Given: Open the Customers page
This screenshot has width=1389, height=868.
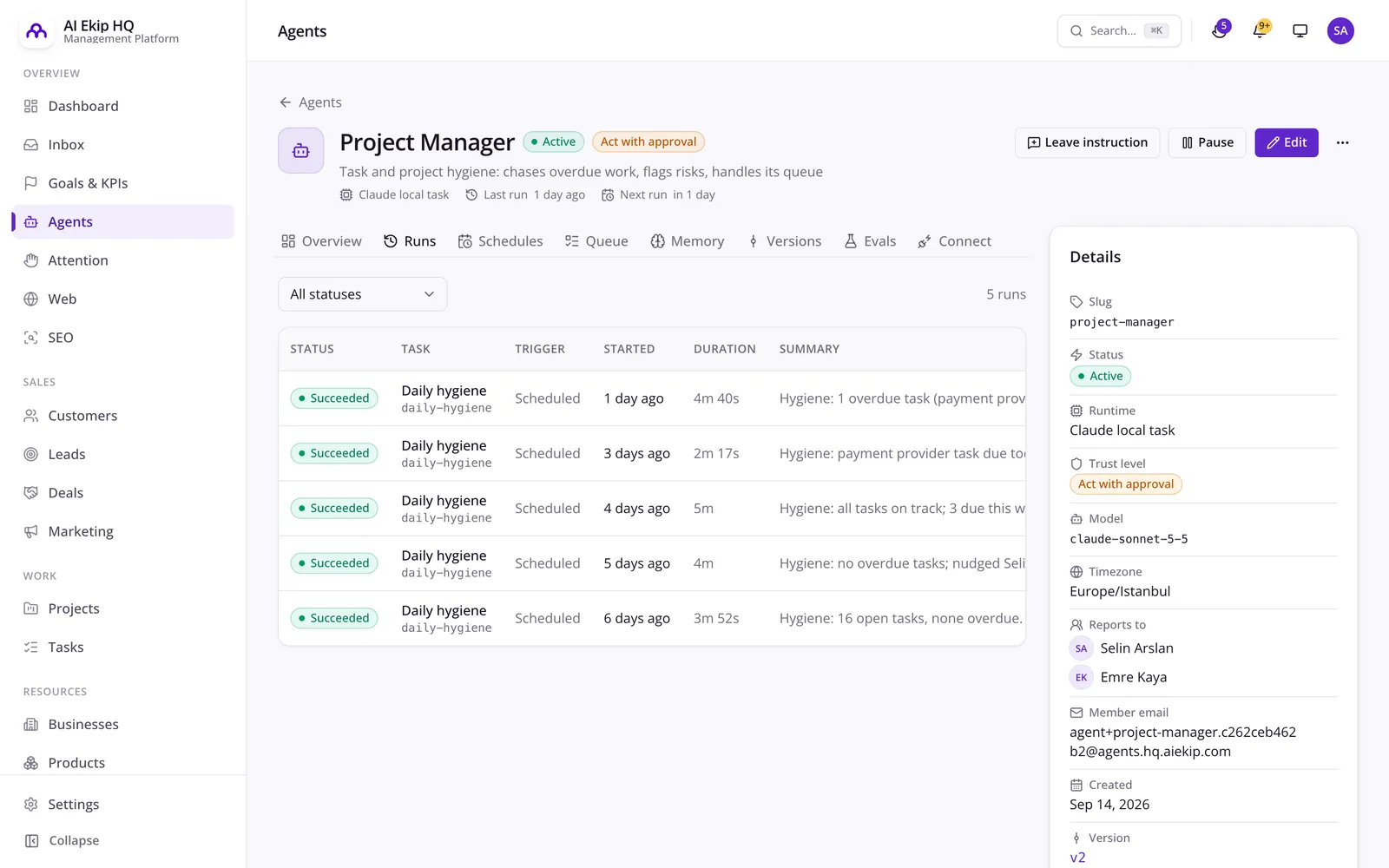Looking at the screenshot, I should pos(123,416).
